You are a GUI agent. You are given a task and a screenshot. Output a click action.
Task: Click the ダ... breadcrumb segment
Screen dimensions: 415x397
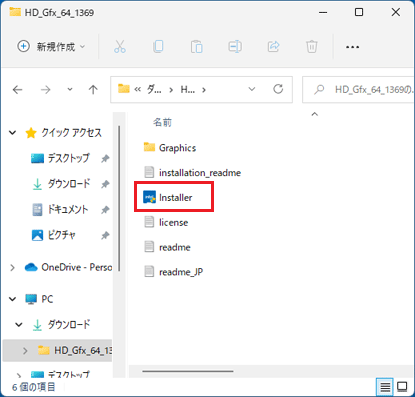click(154, 89)
